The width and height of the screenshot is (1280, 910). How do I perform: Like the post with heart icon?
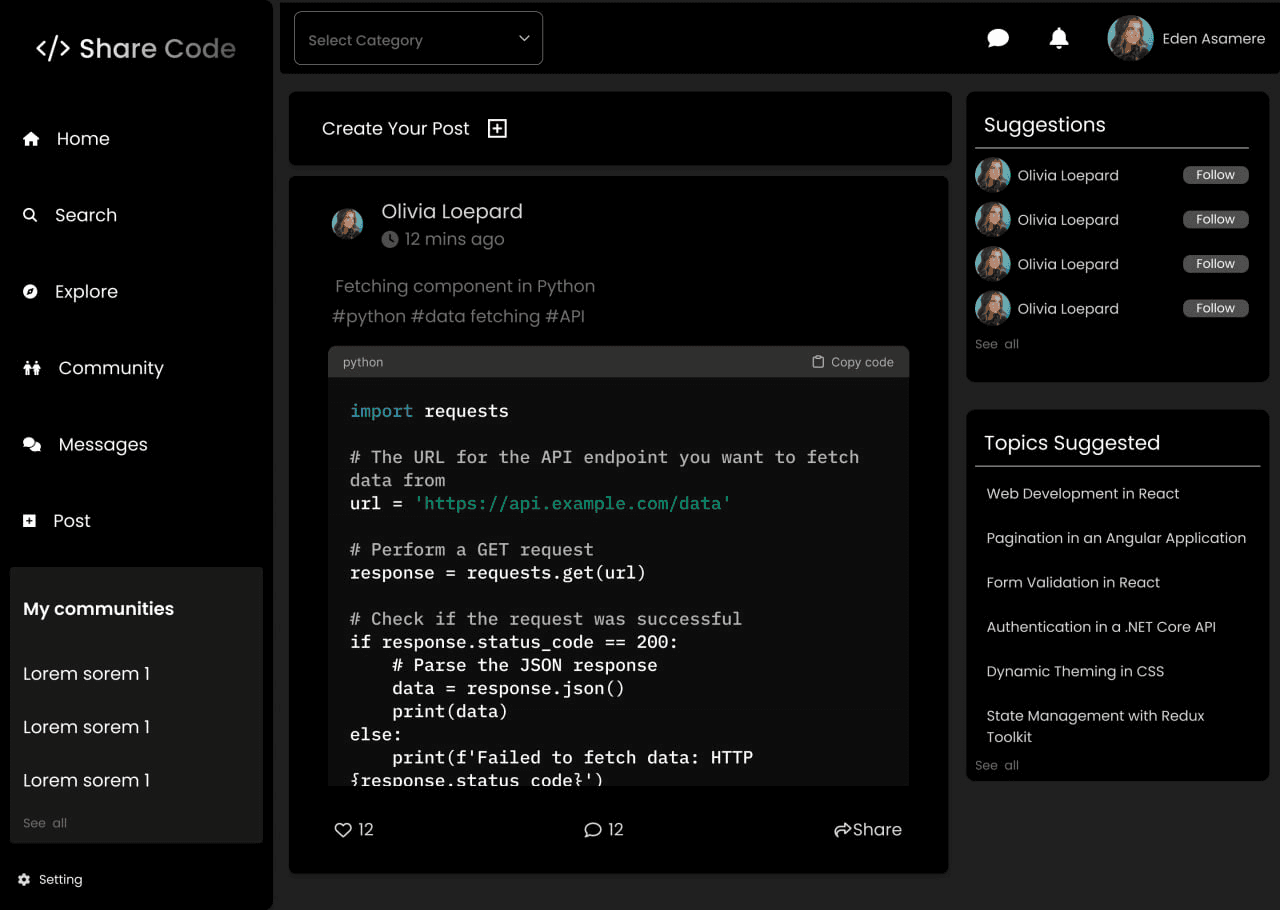pyautogui.click(x=343, y=830)
